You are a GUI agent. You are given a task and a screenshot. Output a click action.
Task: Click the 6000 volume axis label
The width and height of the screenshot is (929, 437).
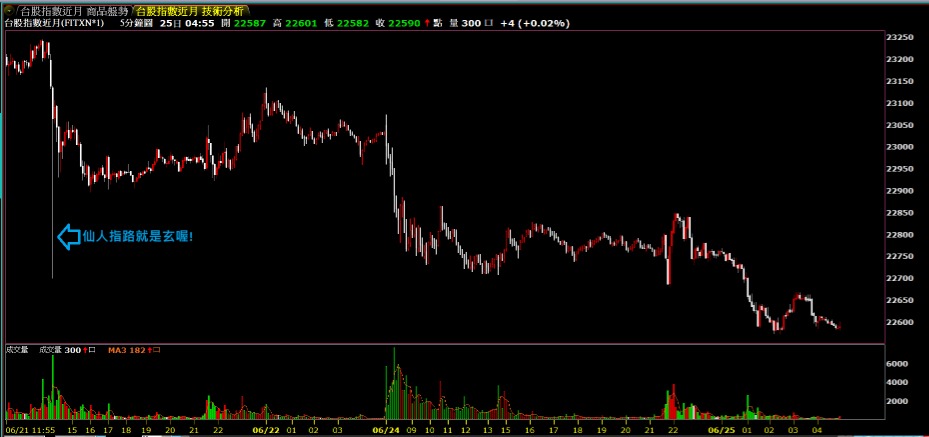pos(896,364)
